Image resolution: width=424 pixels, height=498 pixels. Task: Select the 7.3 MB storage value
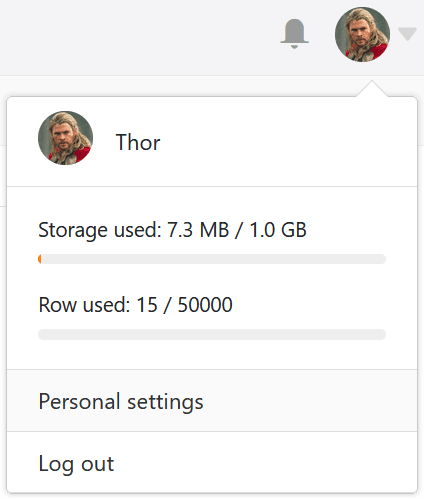198,230
